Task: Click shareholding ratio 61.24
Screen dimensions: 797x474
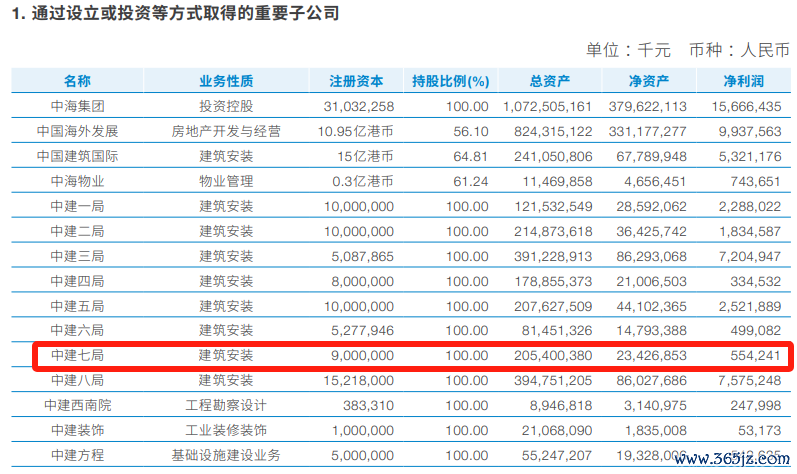Action: (x=471, y=181)
